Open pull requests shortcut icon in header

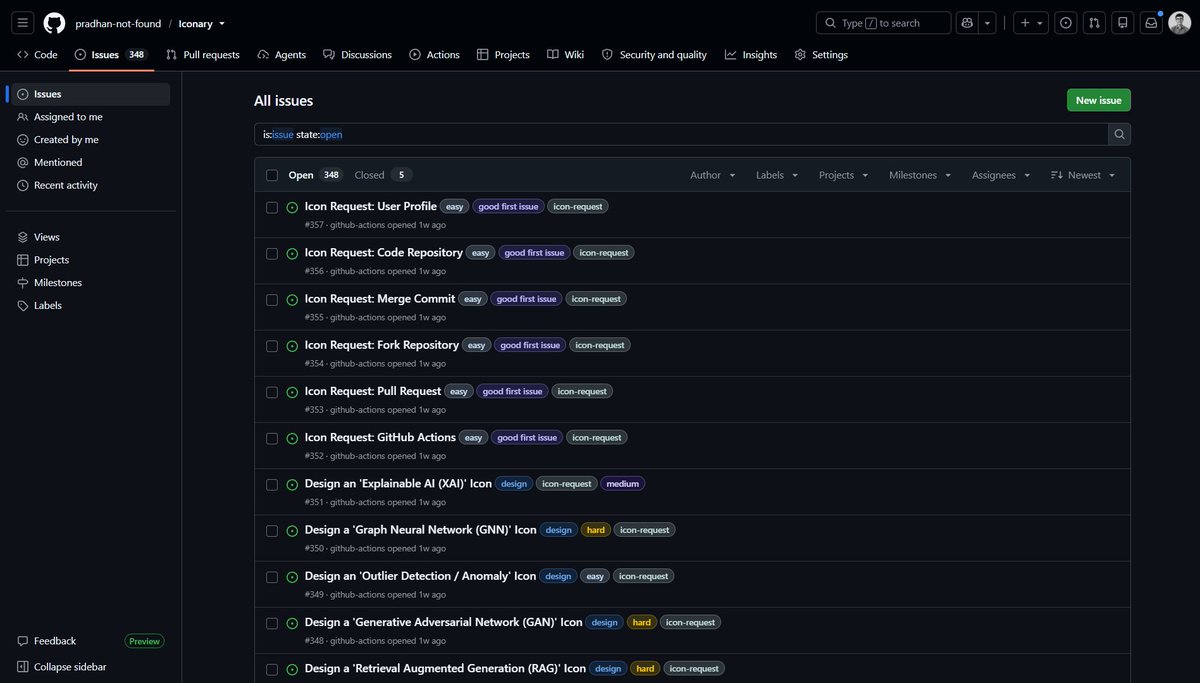click(x=1095, y=23)
